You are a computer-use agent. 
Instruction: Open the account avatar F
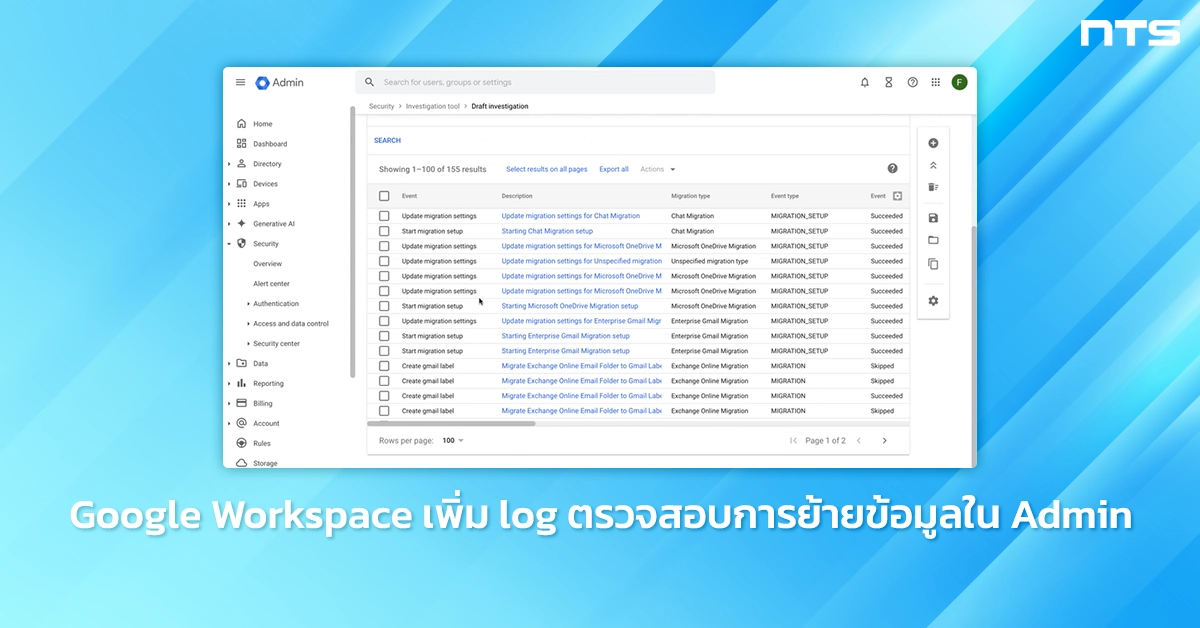960,82
